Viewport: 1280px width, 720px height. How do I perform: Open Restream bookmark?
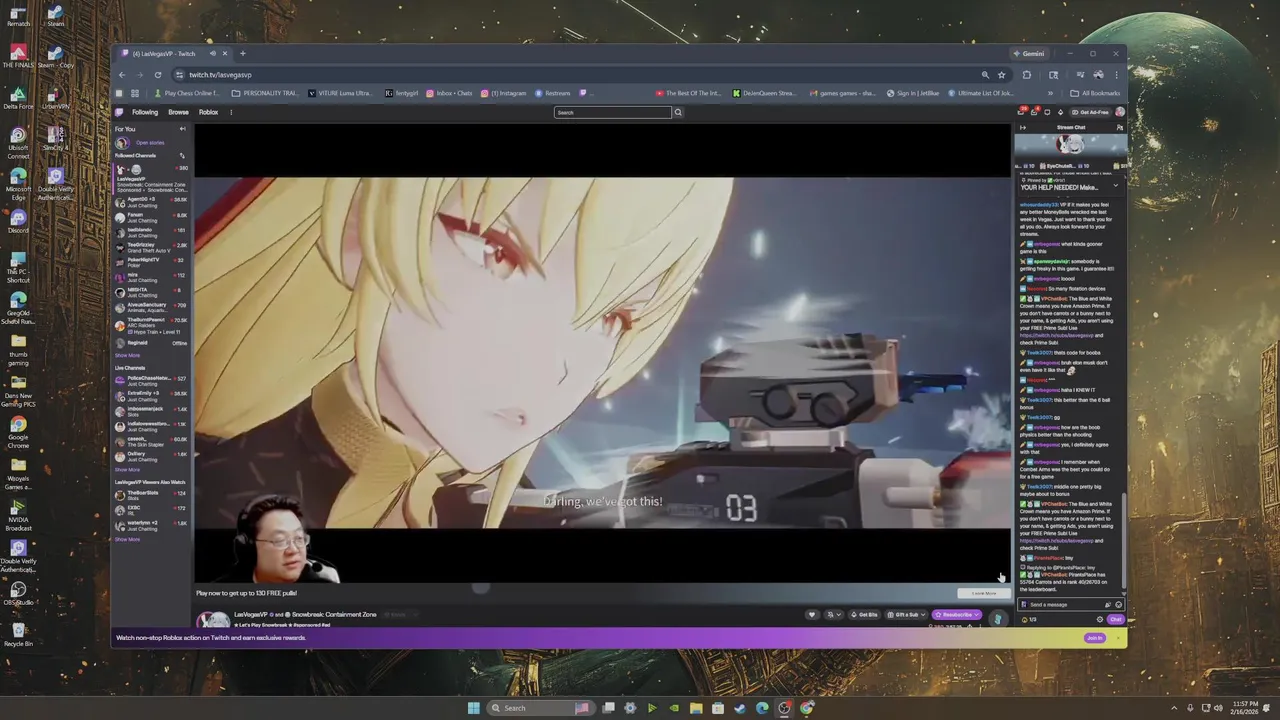553,93
